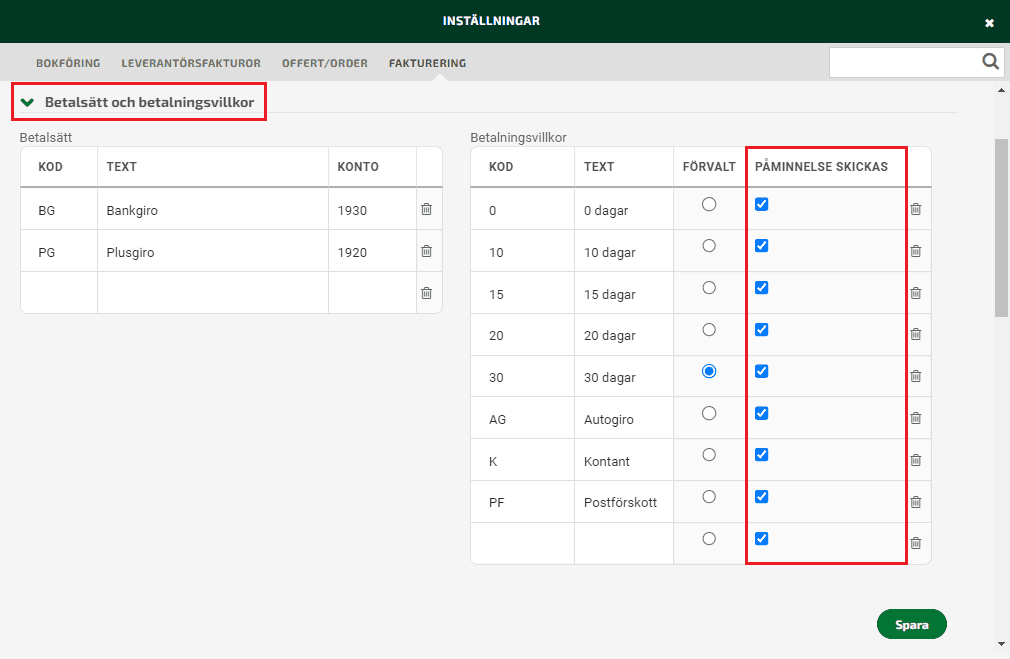This screenshot has width=1010, height=659.
Task: Delete the 0 dagar payment term
Action: click(x=916, y=209)
